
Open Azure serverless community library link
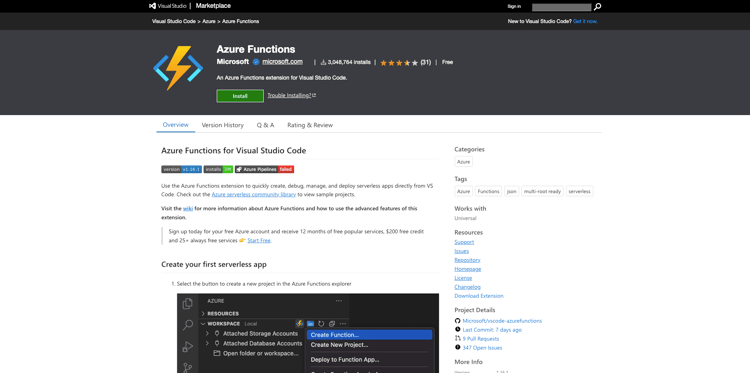pyautogui.click(x=254, y=195)
